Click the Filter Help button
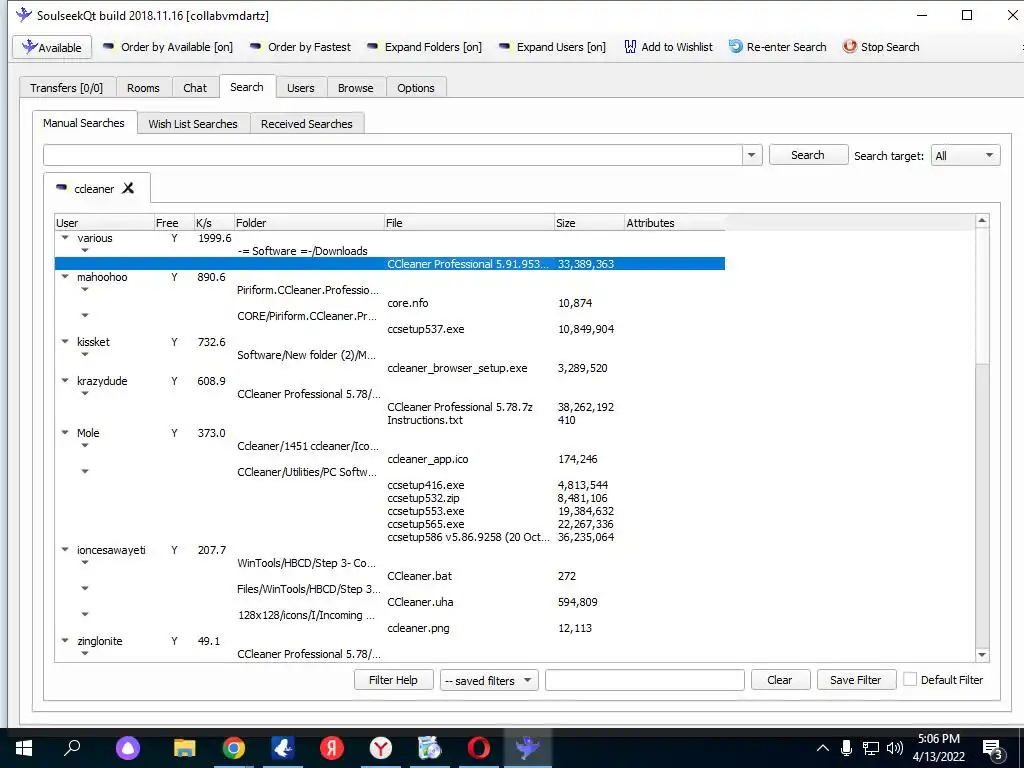 pyautogui.click(x=393, y=680)
